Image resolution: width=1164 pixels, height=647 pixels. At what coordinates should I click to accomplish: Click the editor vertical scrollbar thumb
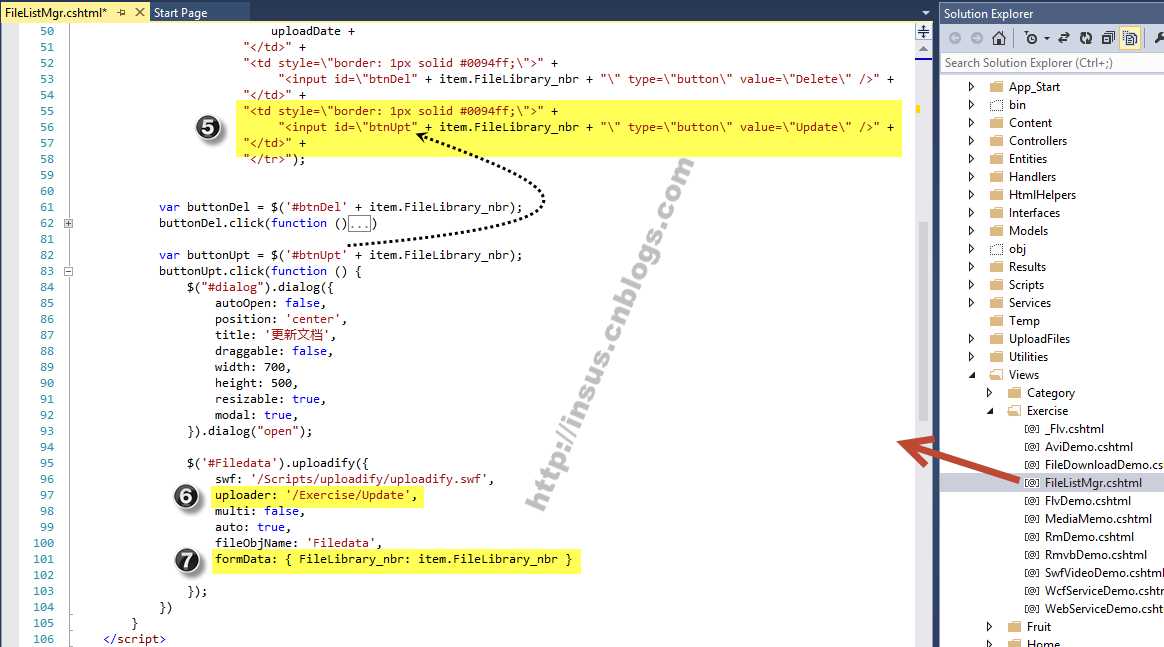(923, 321)
